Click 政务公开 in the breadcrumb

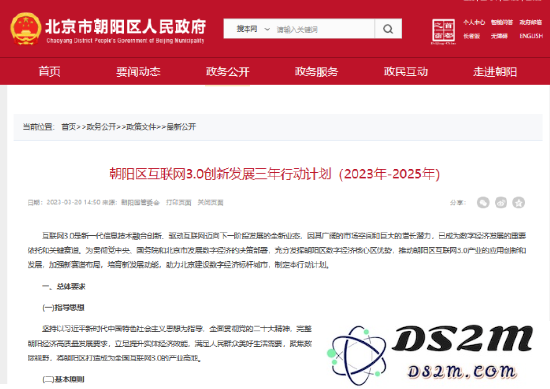(x=101, y=127)
